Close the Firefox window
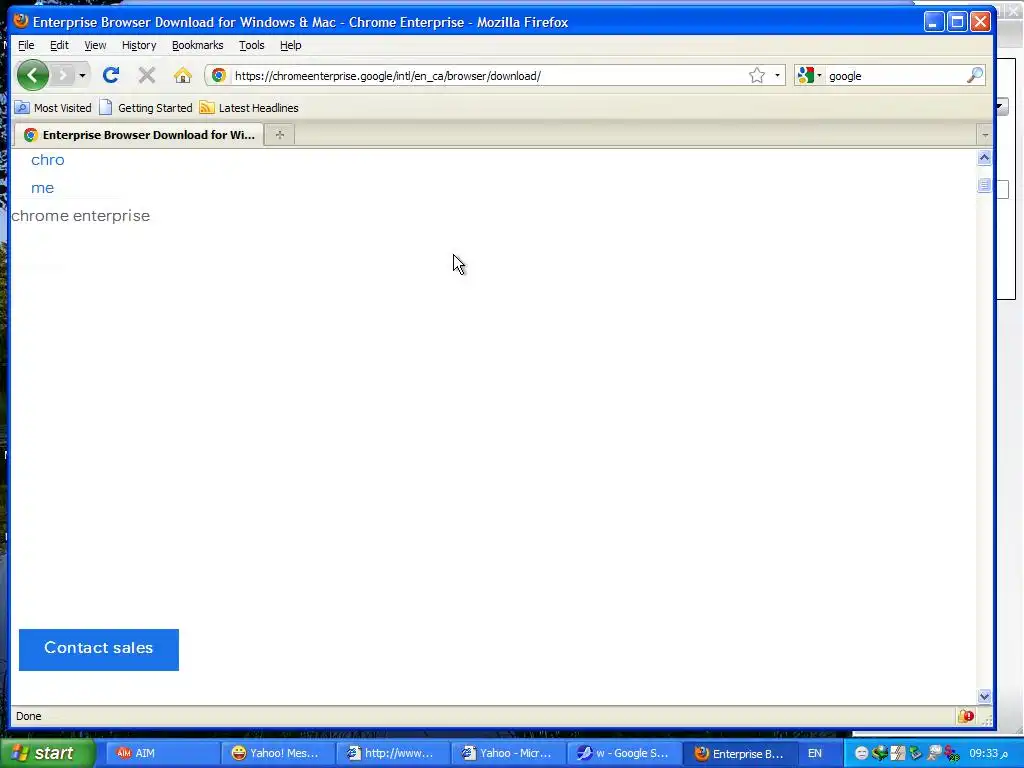The height and width of the screenshot is (768, 1024). point(980,22)
